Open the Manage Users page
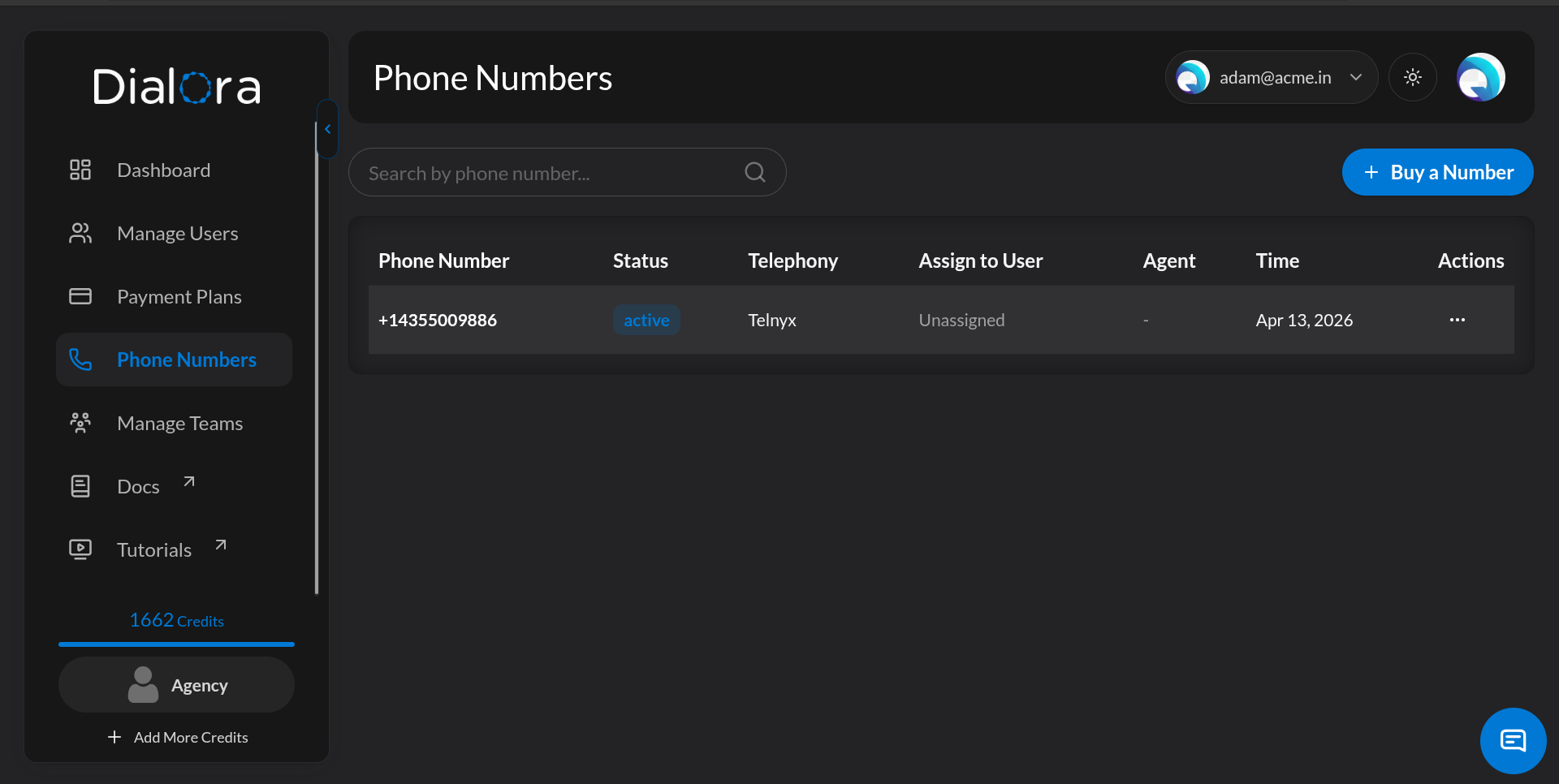1559x784 pixels. 177,234
